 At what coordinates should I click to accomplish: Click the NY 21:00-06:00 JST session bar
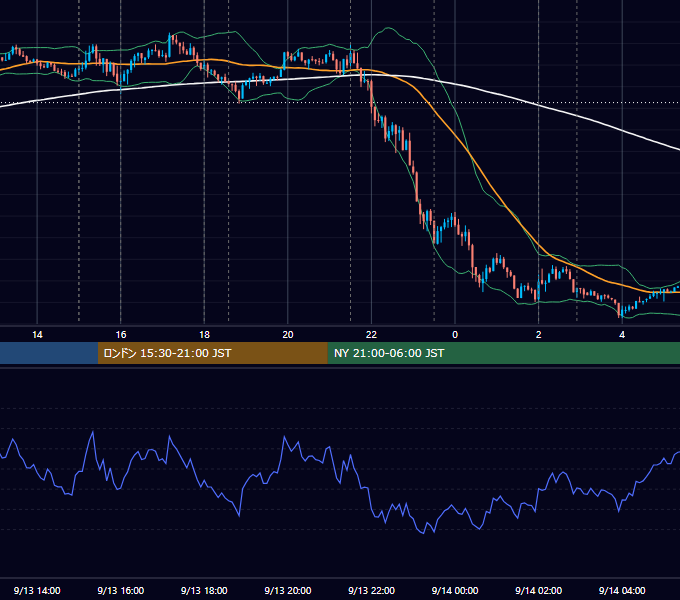503,353
